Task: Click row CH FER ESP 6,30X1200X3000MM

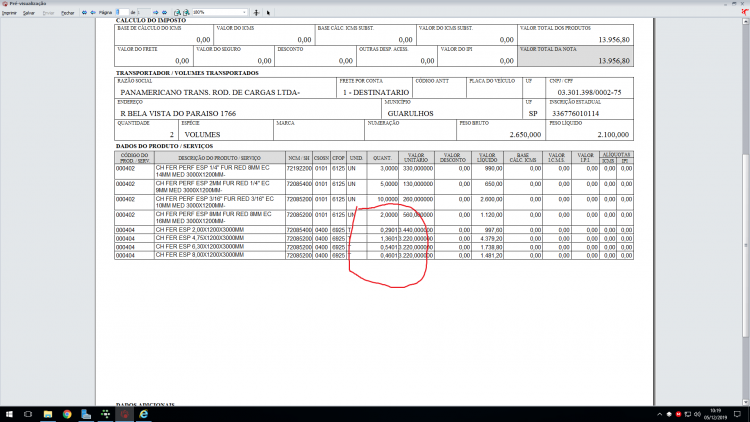Action: [x=199, y=247]
